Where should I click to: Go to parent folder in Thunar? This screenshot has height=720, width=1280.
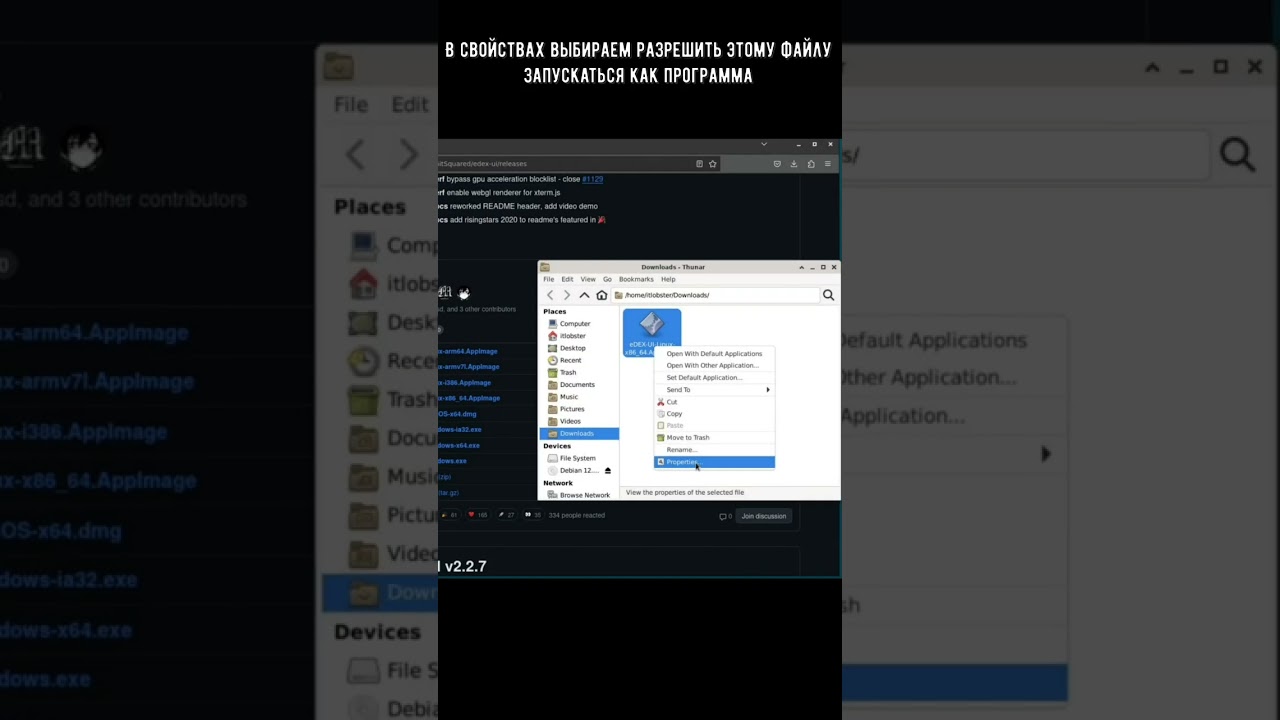(584, 295)
